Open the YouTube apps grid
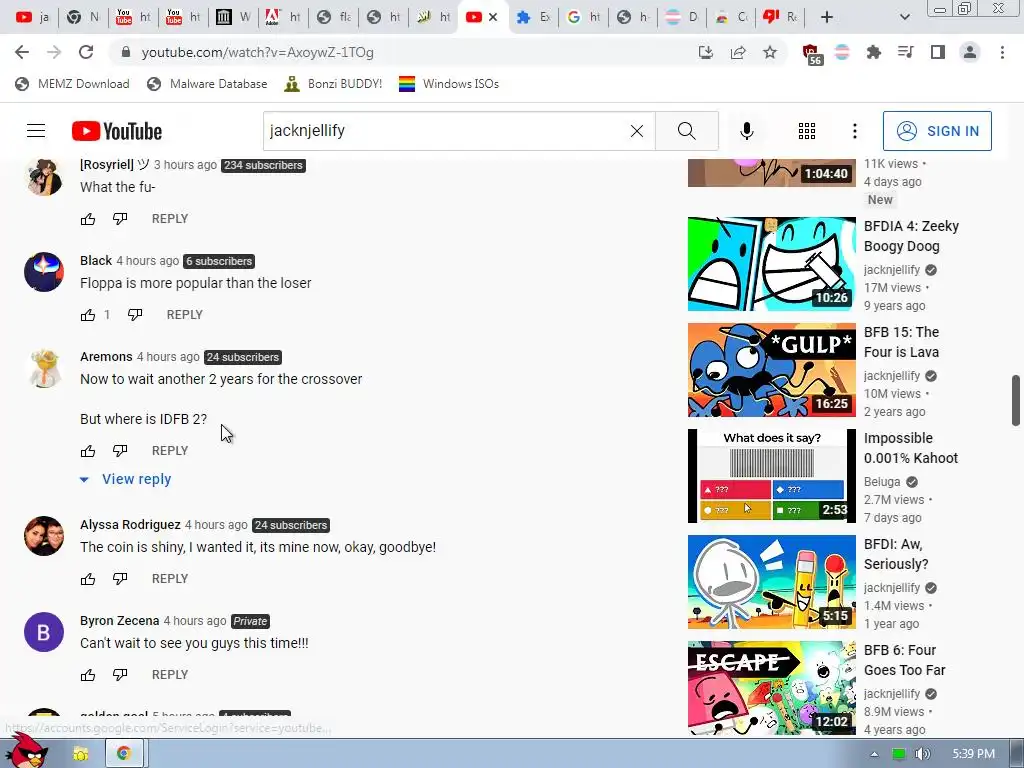 tap(807, 131)
